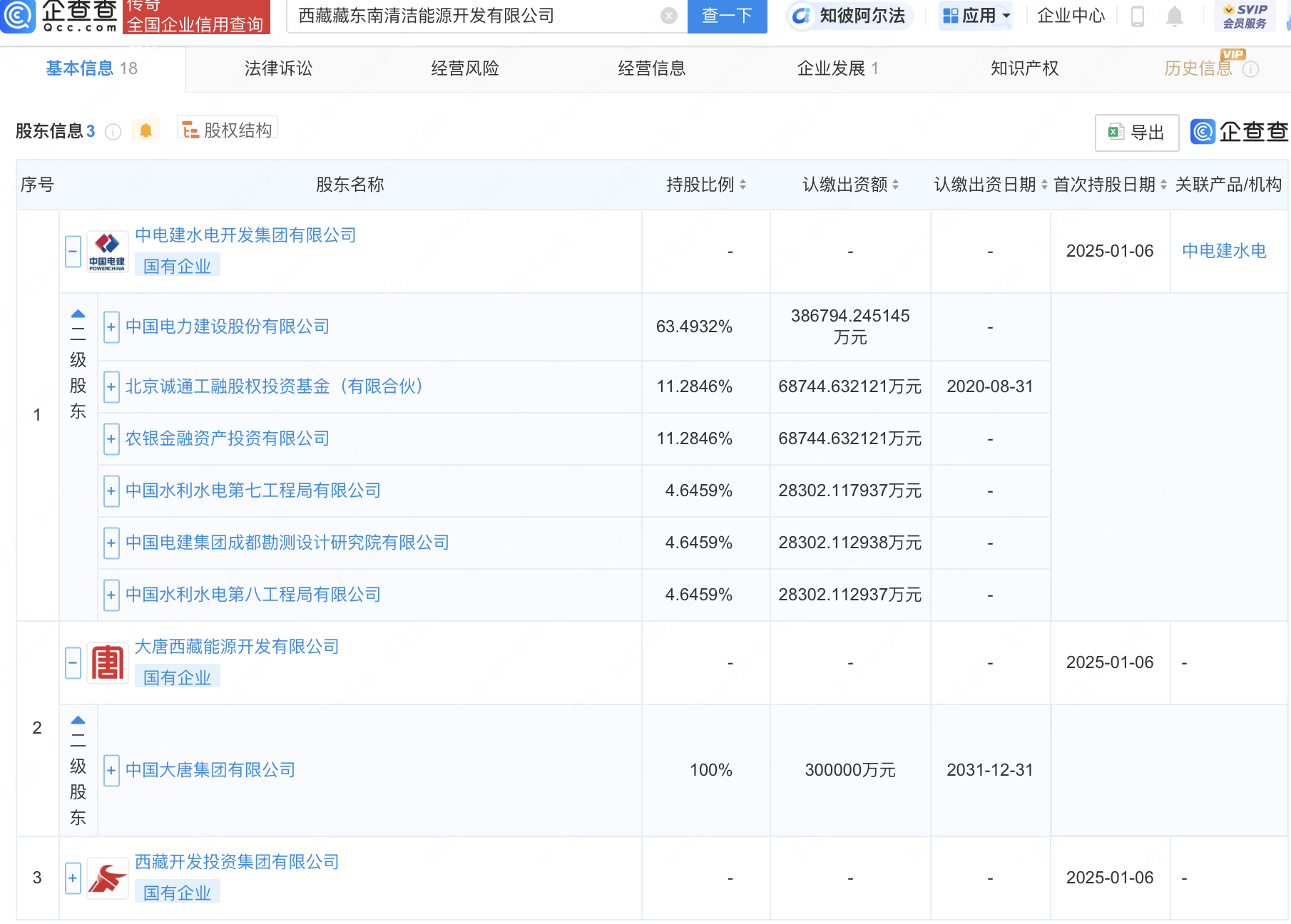Click the orange shareholder alert bell
The image size is (1291, 924).
146,130
